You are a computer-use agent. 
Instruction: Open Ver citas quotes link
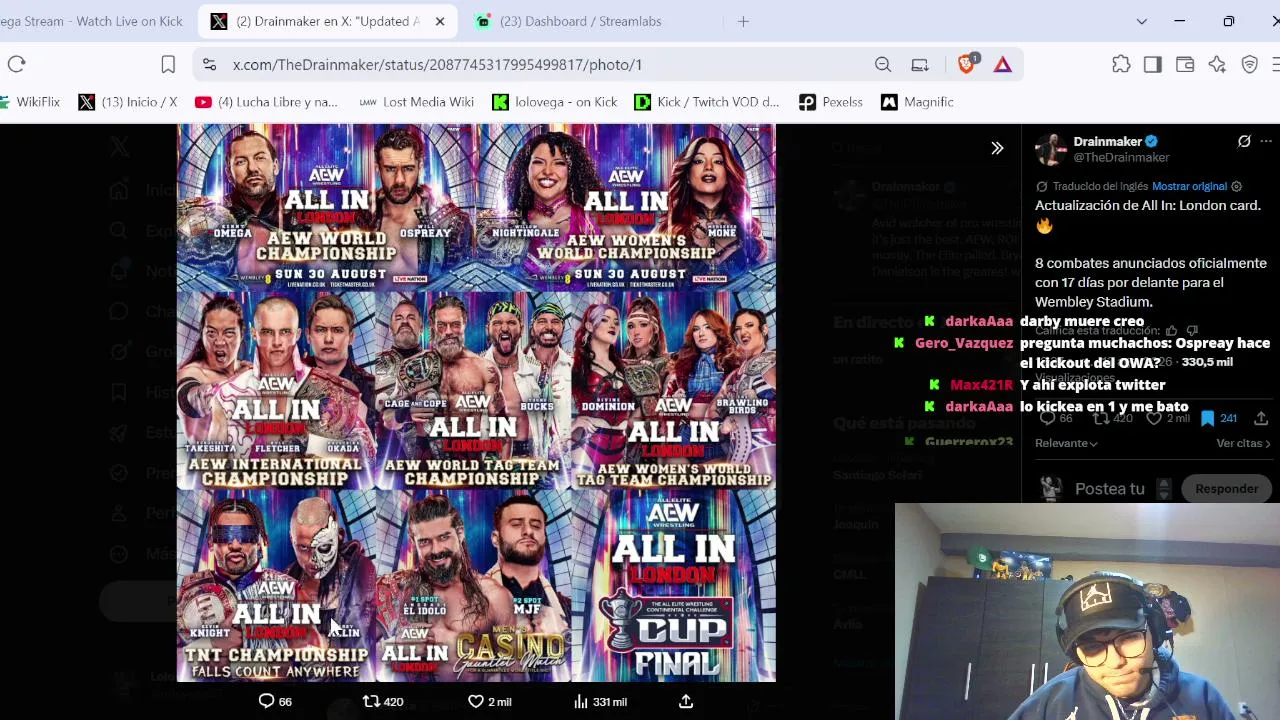click(x=1243, y=443)
